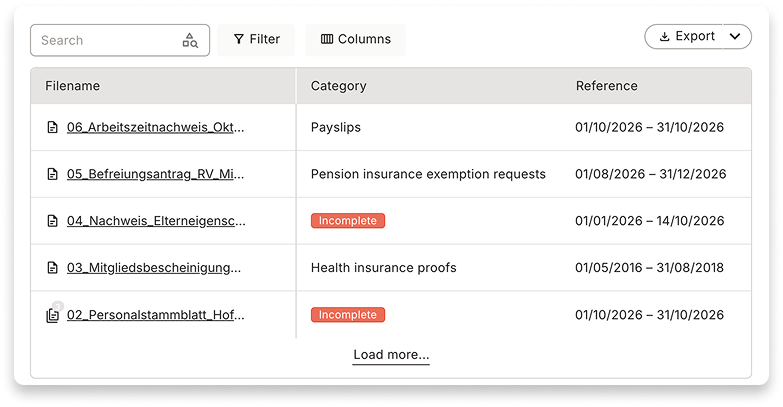Viewport: 783px width, 407px height.
Task: Open 03_Mitgliedsbescheinigung file link
Action: point(154,268)
